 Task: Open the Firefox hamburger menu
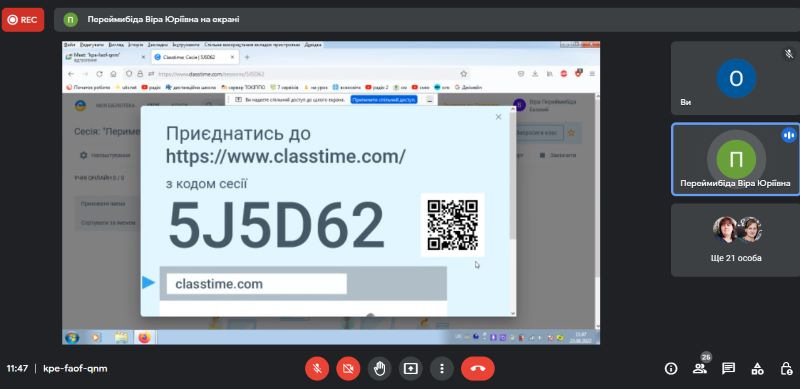tap(592, 74)
